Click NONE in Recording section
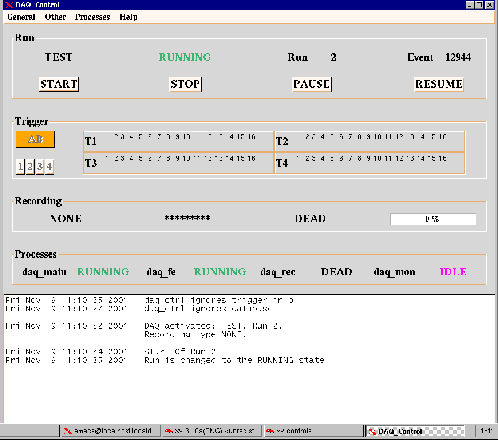498x440 pixels. (66, 219)
